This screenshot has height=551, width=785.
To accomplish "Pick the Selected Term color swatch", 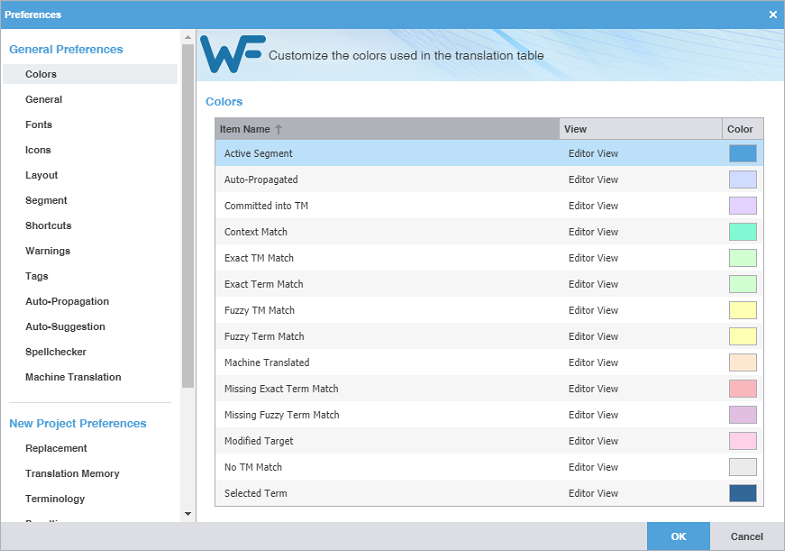I will point(742,493).
